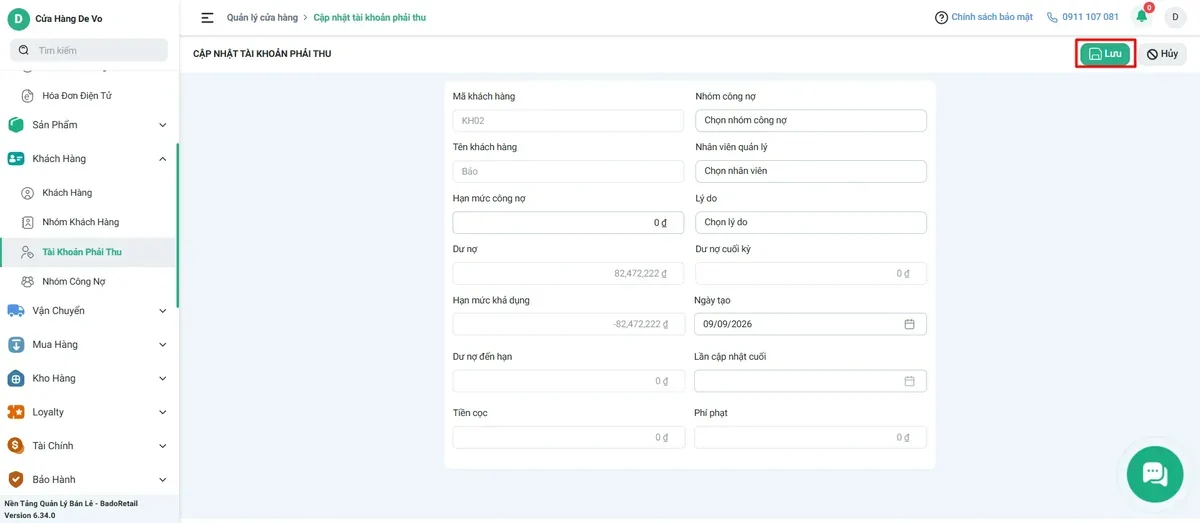Click the Hạn mức công nợ input

[568, 222]
